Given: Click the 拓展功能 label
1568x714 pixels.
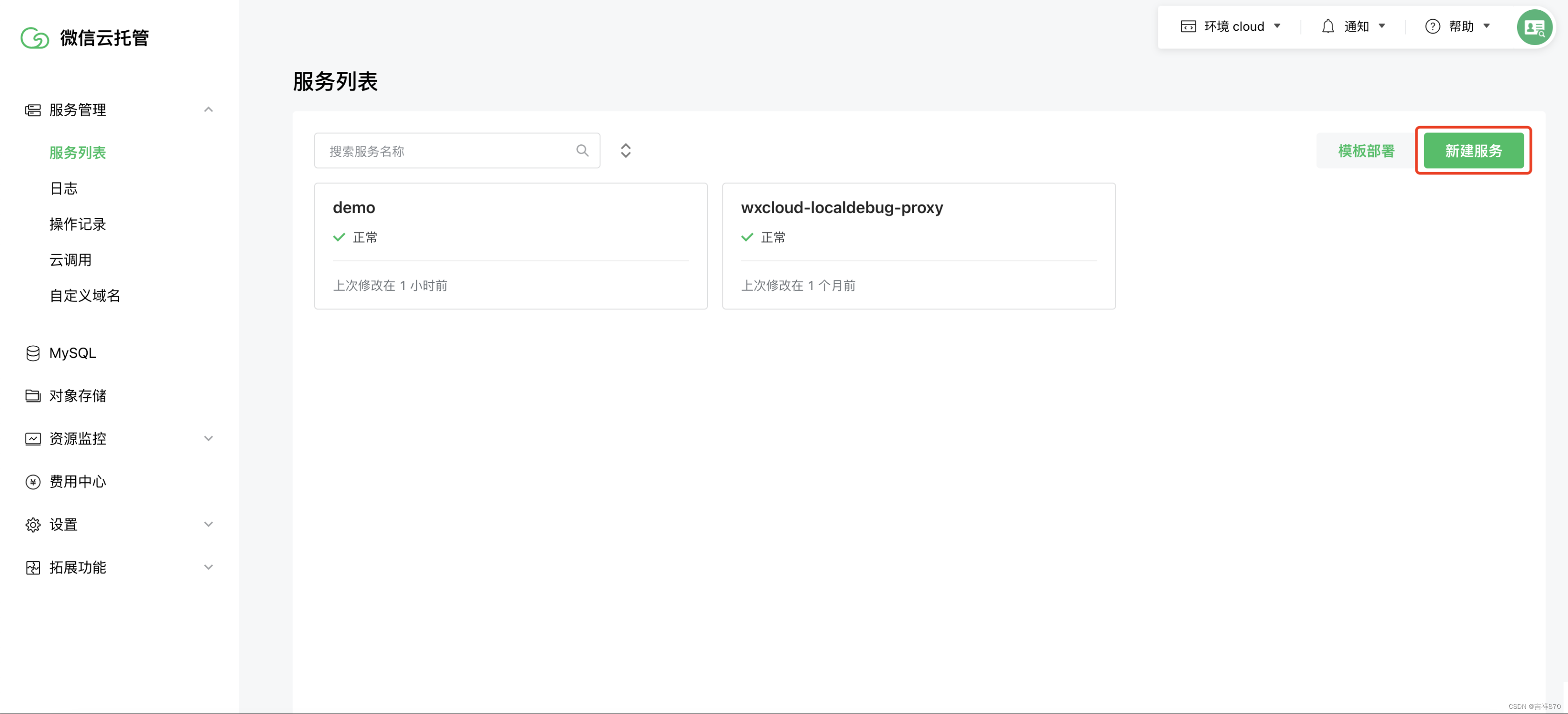Looking at the screenshot, I should pyautogui.click(x=78, y=567).
